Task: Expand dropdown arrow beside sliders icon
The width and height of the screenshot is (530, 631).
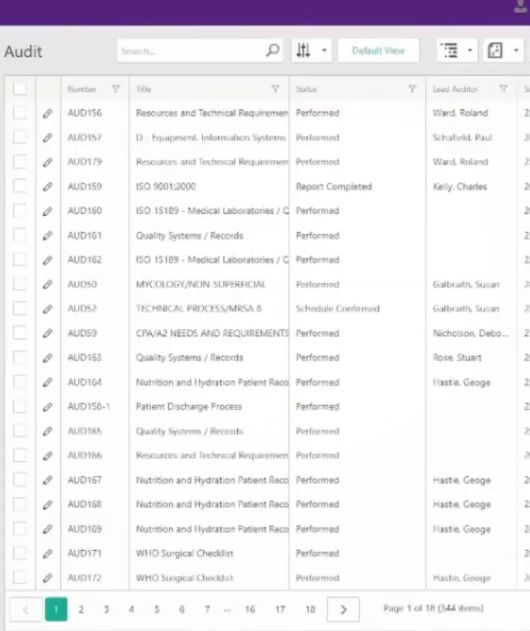Action: [324, 51]
